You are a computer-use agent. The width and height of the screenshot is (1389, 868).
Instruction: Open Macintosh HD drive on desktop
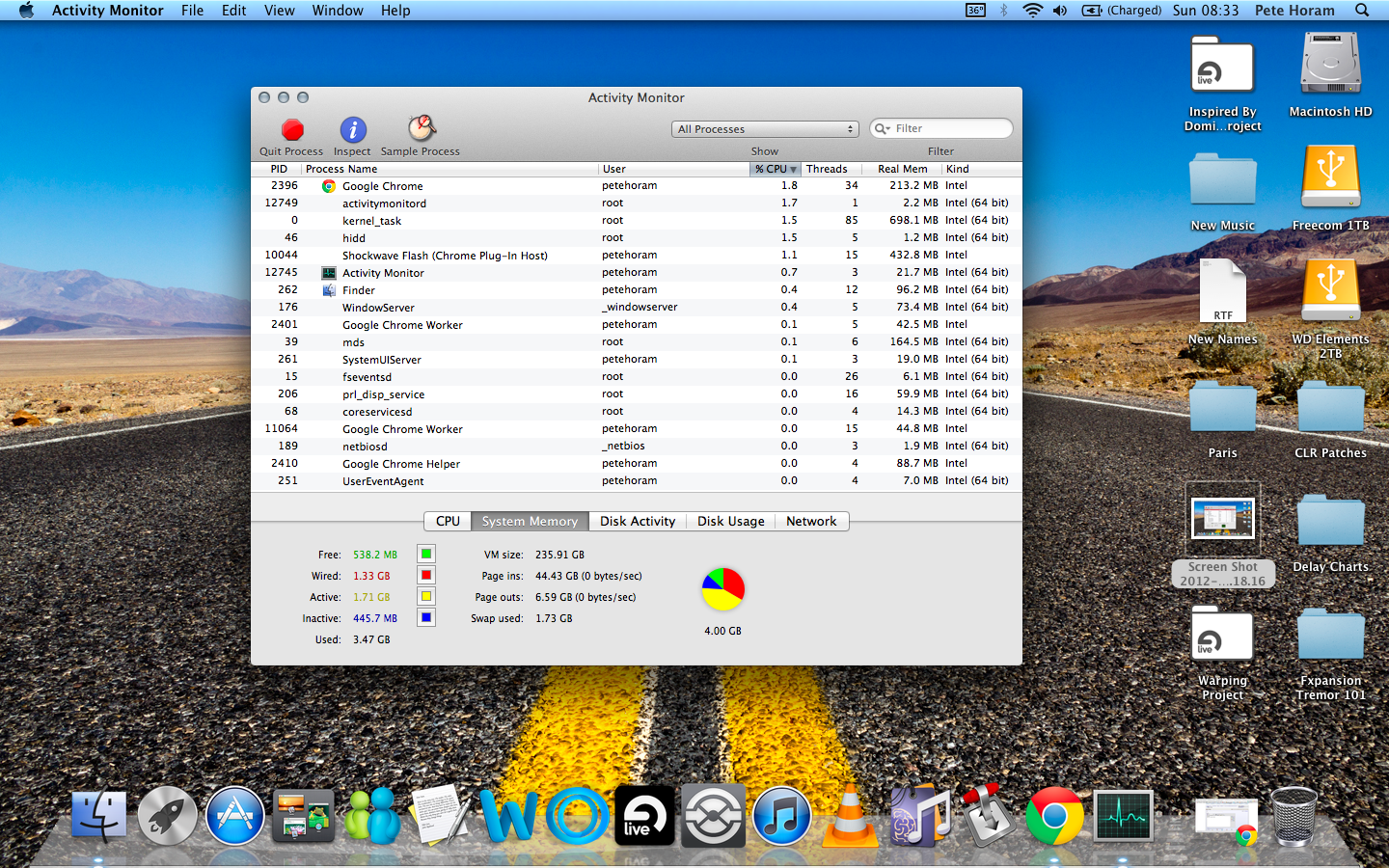click(1330, 65)
